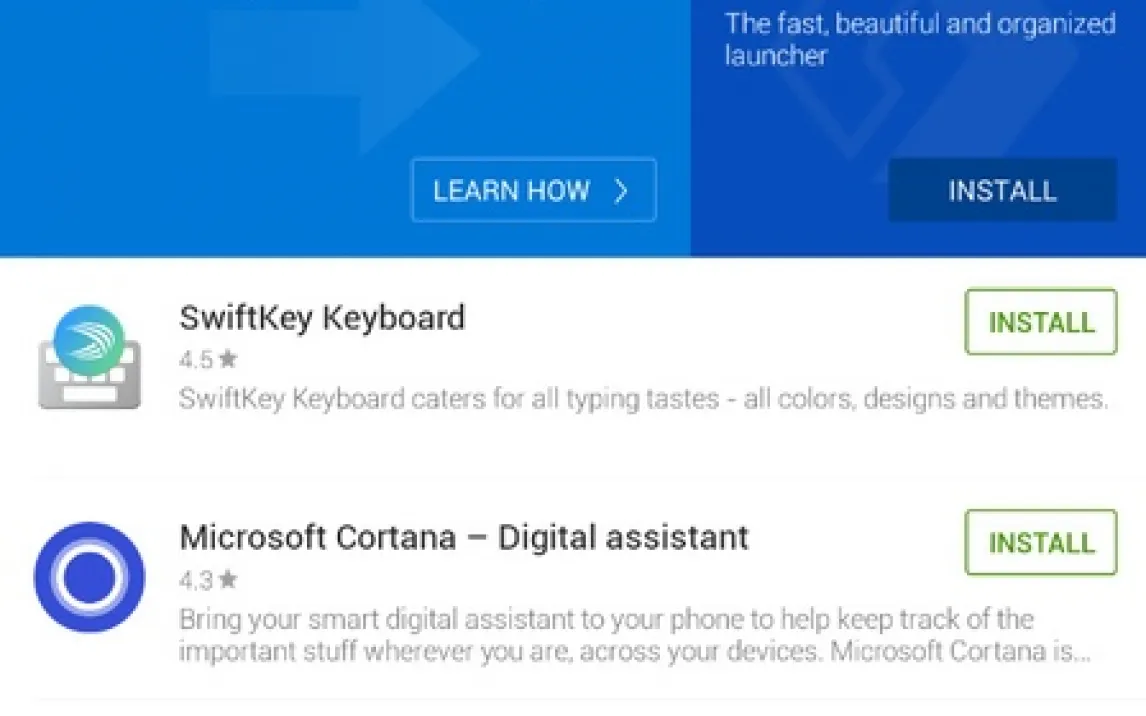Install the launcher from the blue banner

1002,190
